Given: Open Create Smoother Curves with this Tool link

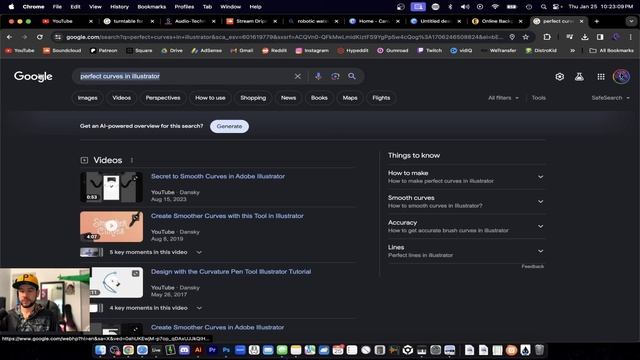Looking at the screenshot, I should tap(227, 216).
